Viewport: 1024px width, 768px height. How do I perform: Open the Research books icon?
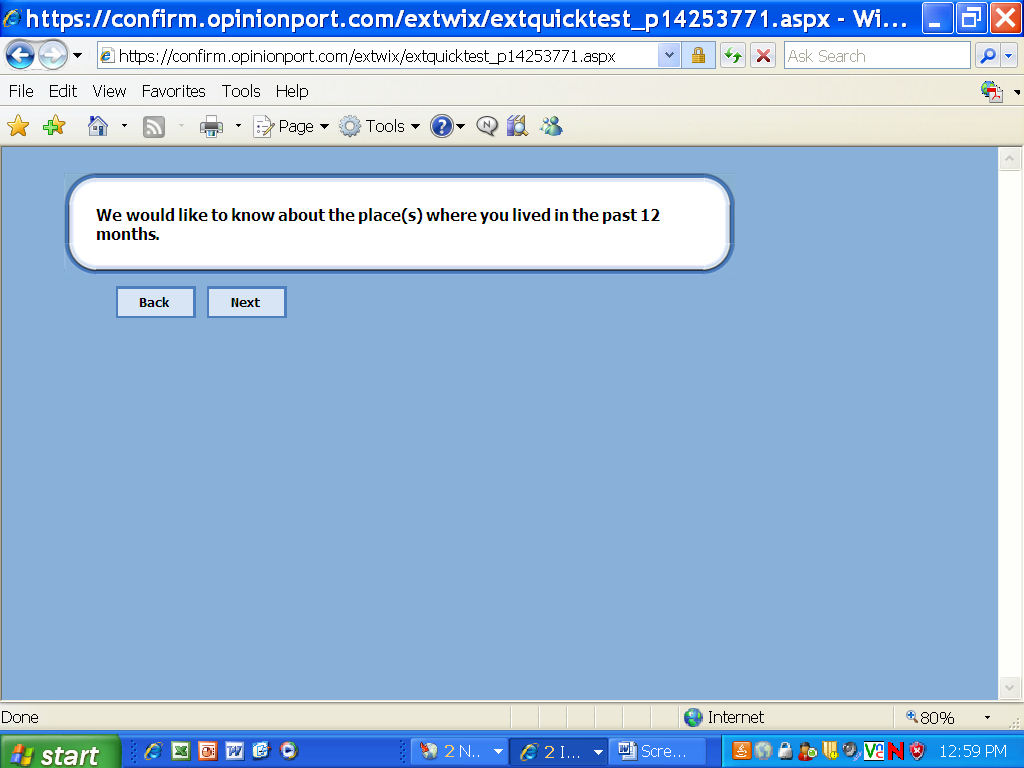click(517, 125)
